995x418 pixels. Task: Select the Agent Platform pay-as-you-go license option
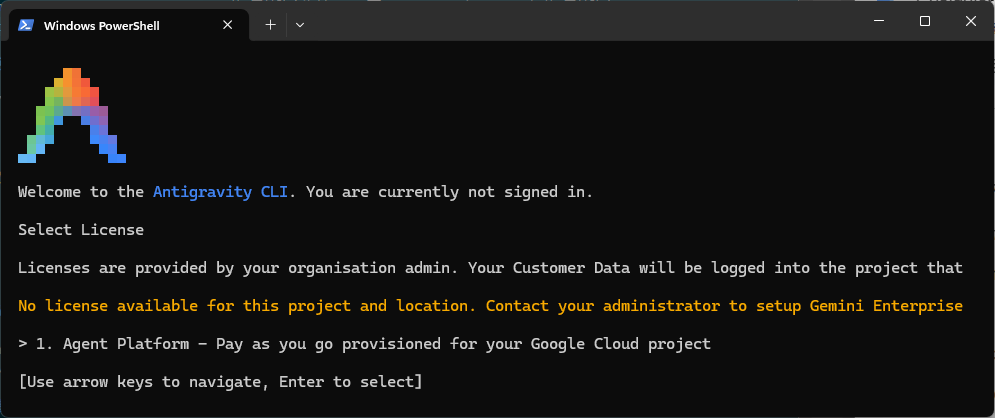pyautogui.click(x=364, y=344)
